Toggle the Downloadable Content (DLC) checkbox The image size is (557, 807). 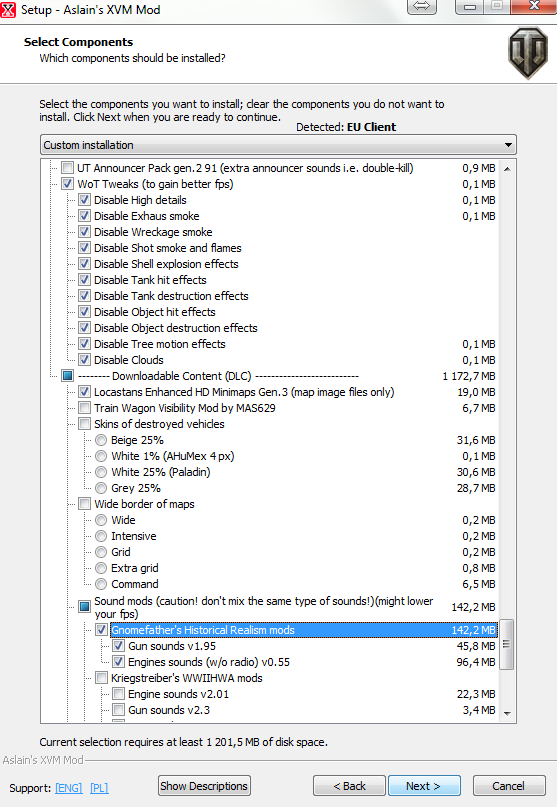tap(67, 375)
